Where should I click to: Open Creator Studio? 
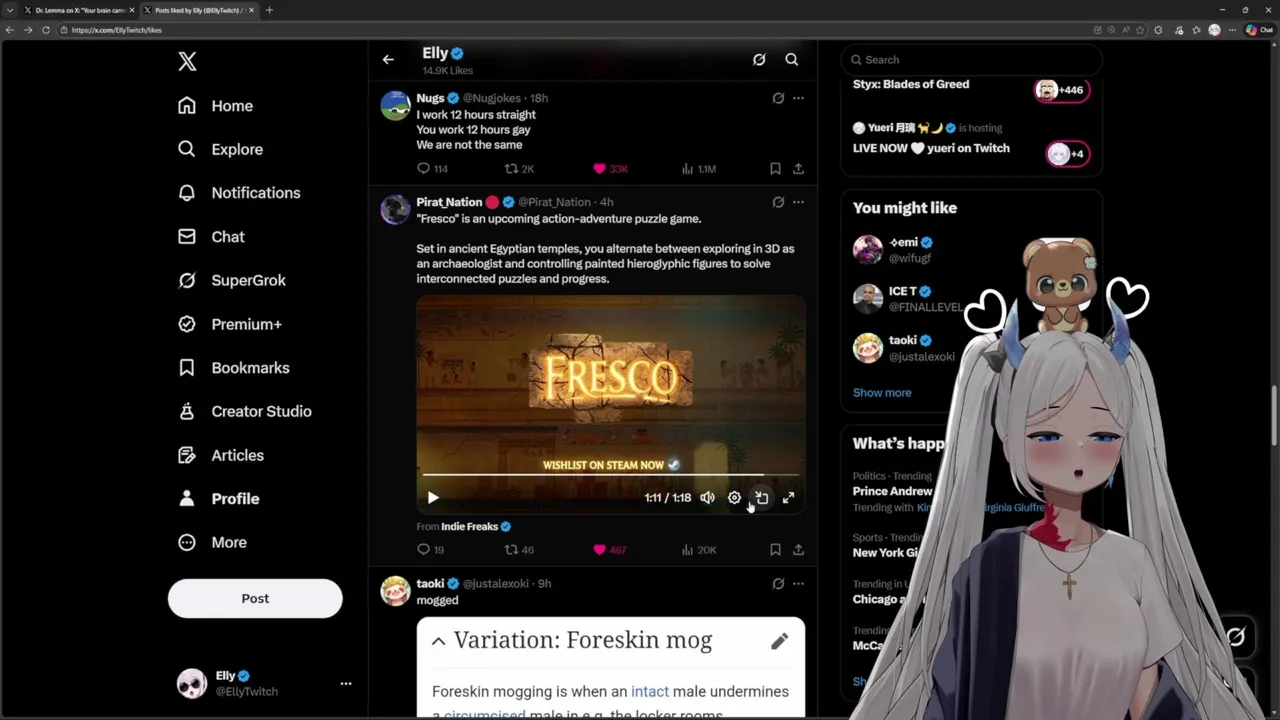coord(245,411)
